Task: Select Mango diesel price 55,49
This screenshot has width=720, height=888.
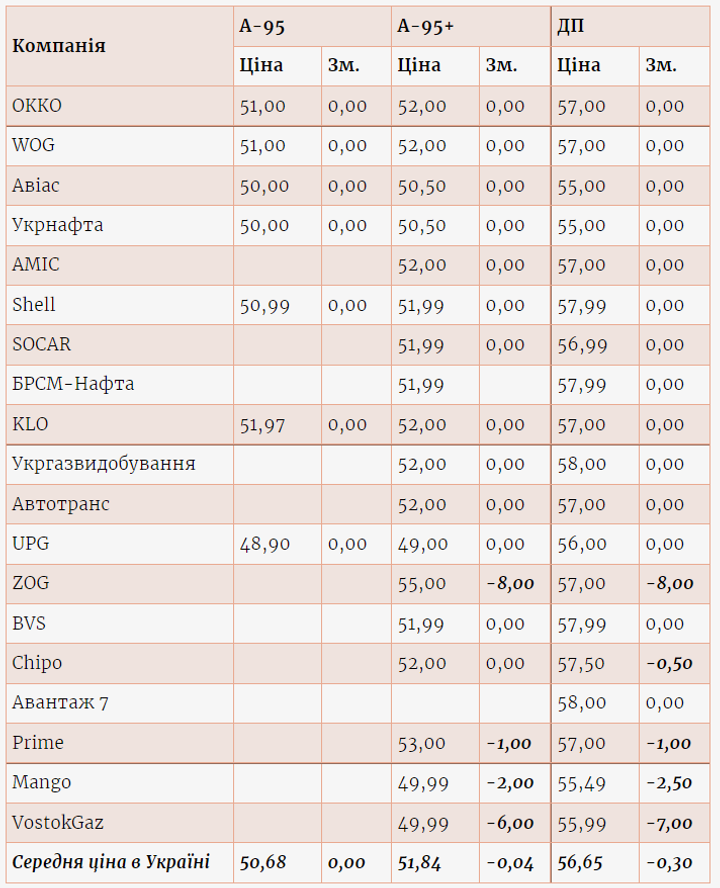Action: pos(581,783)
